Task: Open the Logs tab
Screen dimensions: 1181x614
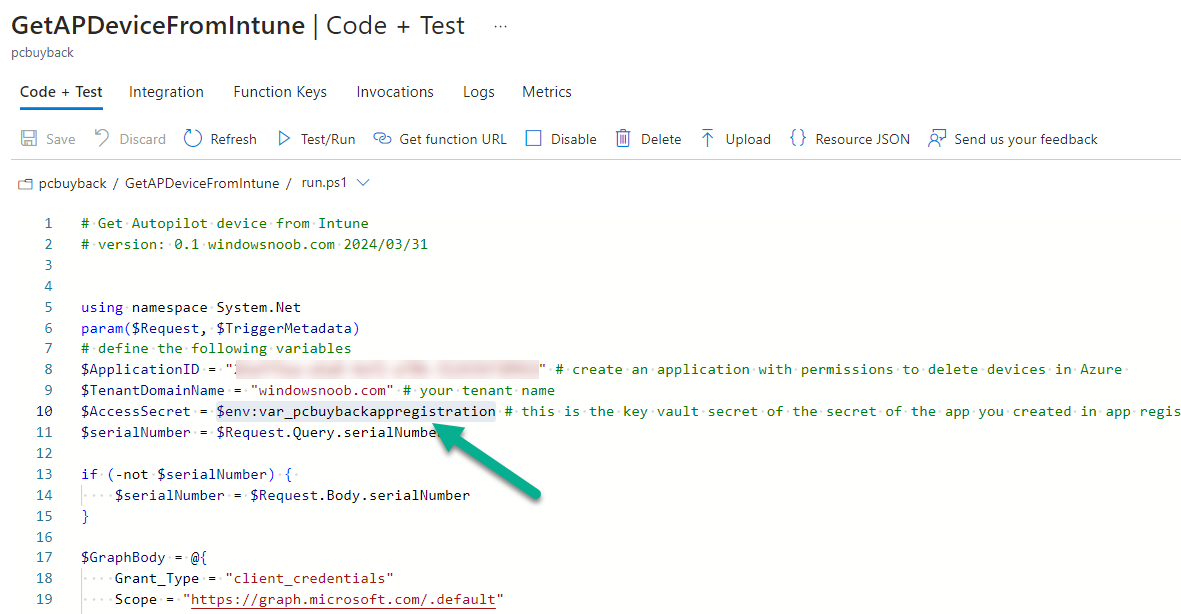Action: (x=479, y=92)
